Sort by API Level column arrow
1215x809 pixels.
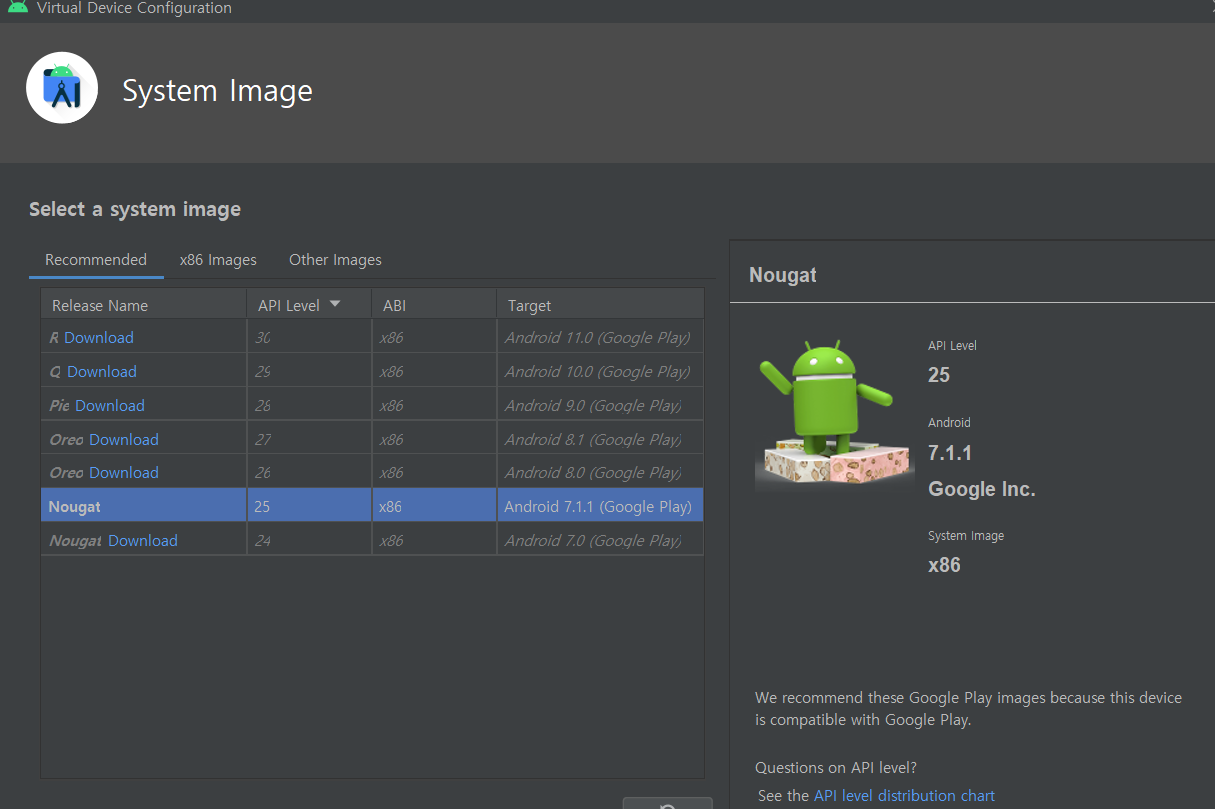pyautogui.click(x=335, y=304)
